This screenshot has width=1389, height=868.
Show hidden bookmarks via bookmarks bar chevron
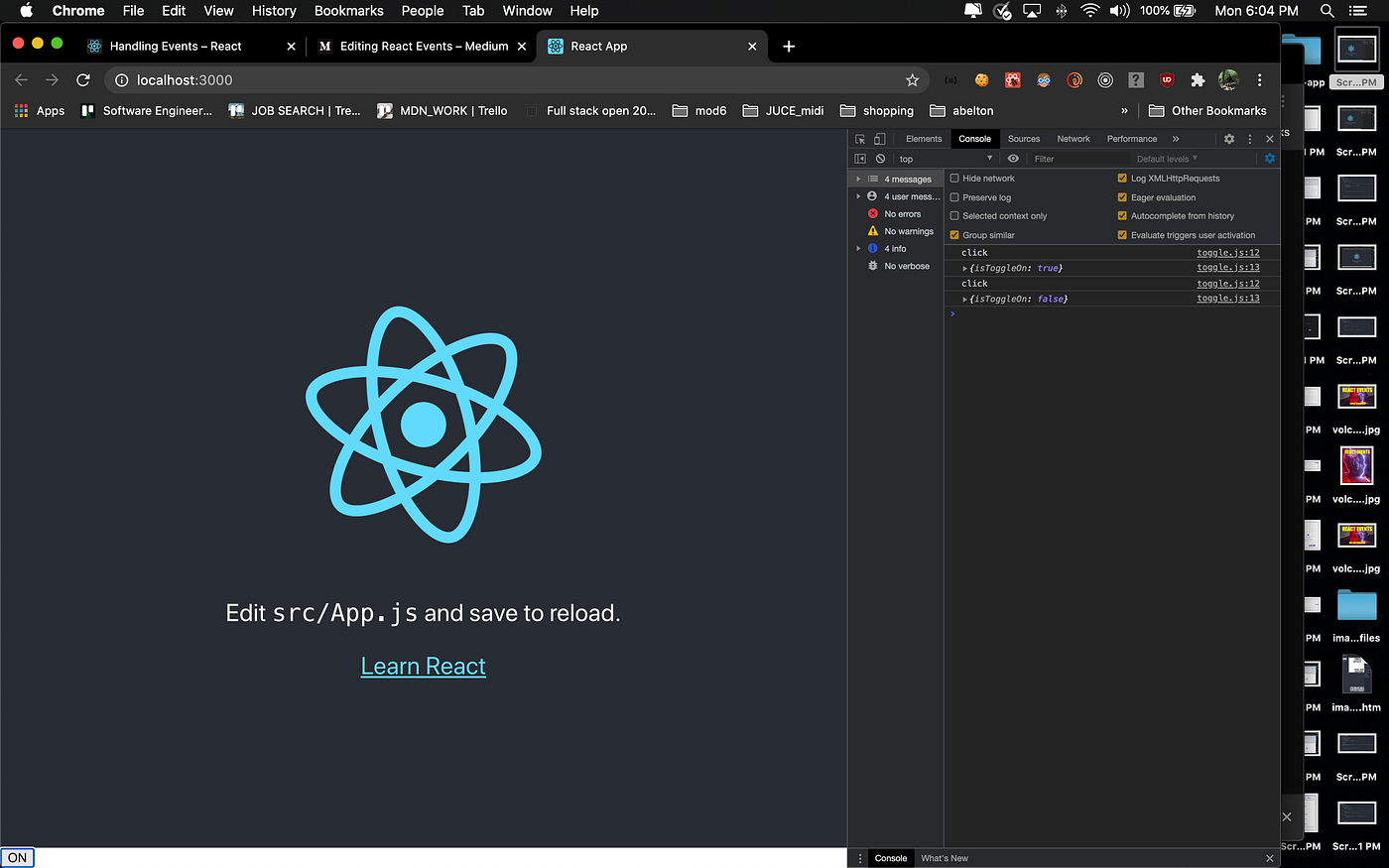pyautogui.click(x=1124, y=111)
